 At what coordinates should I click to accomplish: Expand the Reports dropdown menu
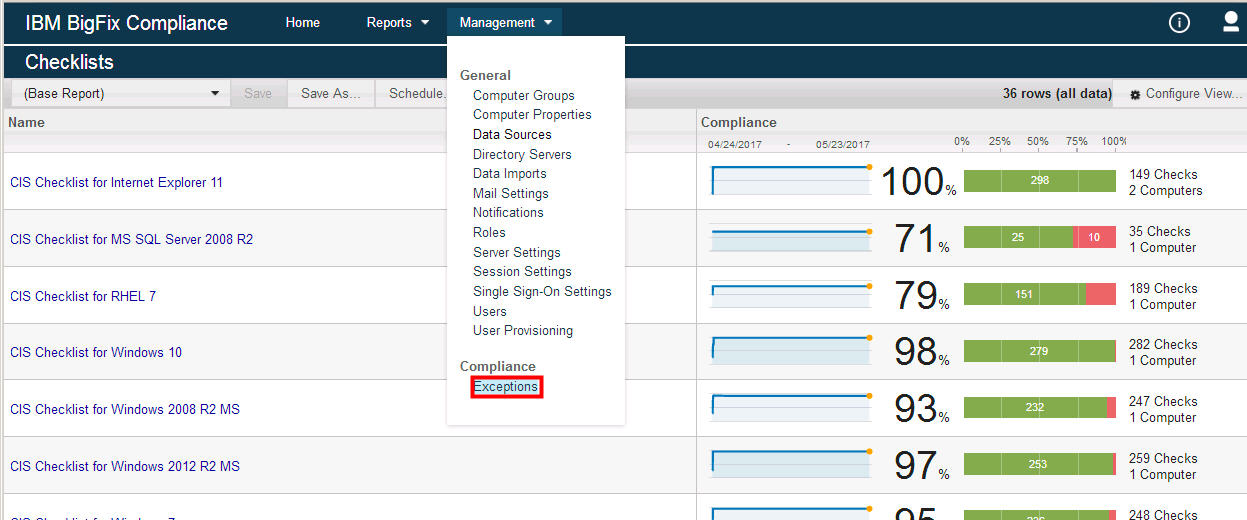tap(397, 23)
